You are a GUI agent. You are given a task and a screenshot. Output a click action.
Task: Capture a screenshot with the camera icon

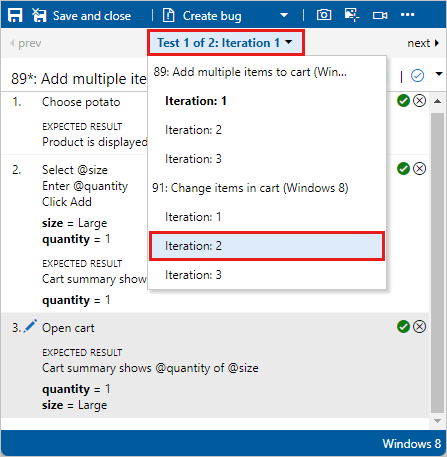coord(324,15)
